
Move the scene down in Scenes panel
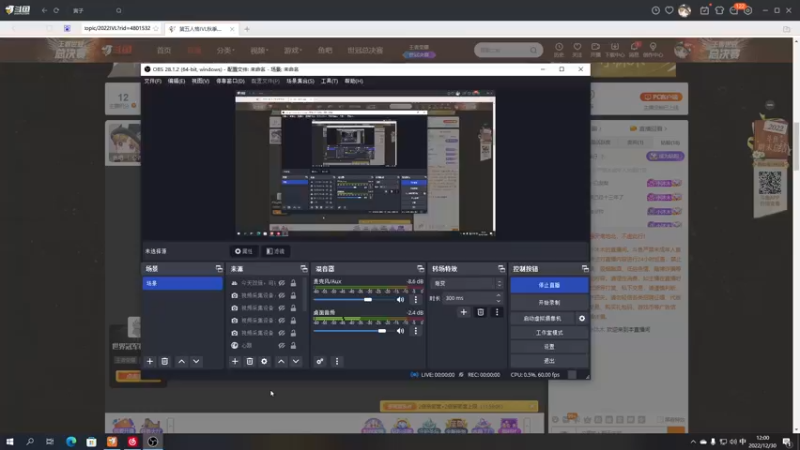click(196, 361)
